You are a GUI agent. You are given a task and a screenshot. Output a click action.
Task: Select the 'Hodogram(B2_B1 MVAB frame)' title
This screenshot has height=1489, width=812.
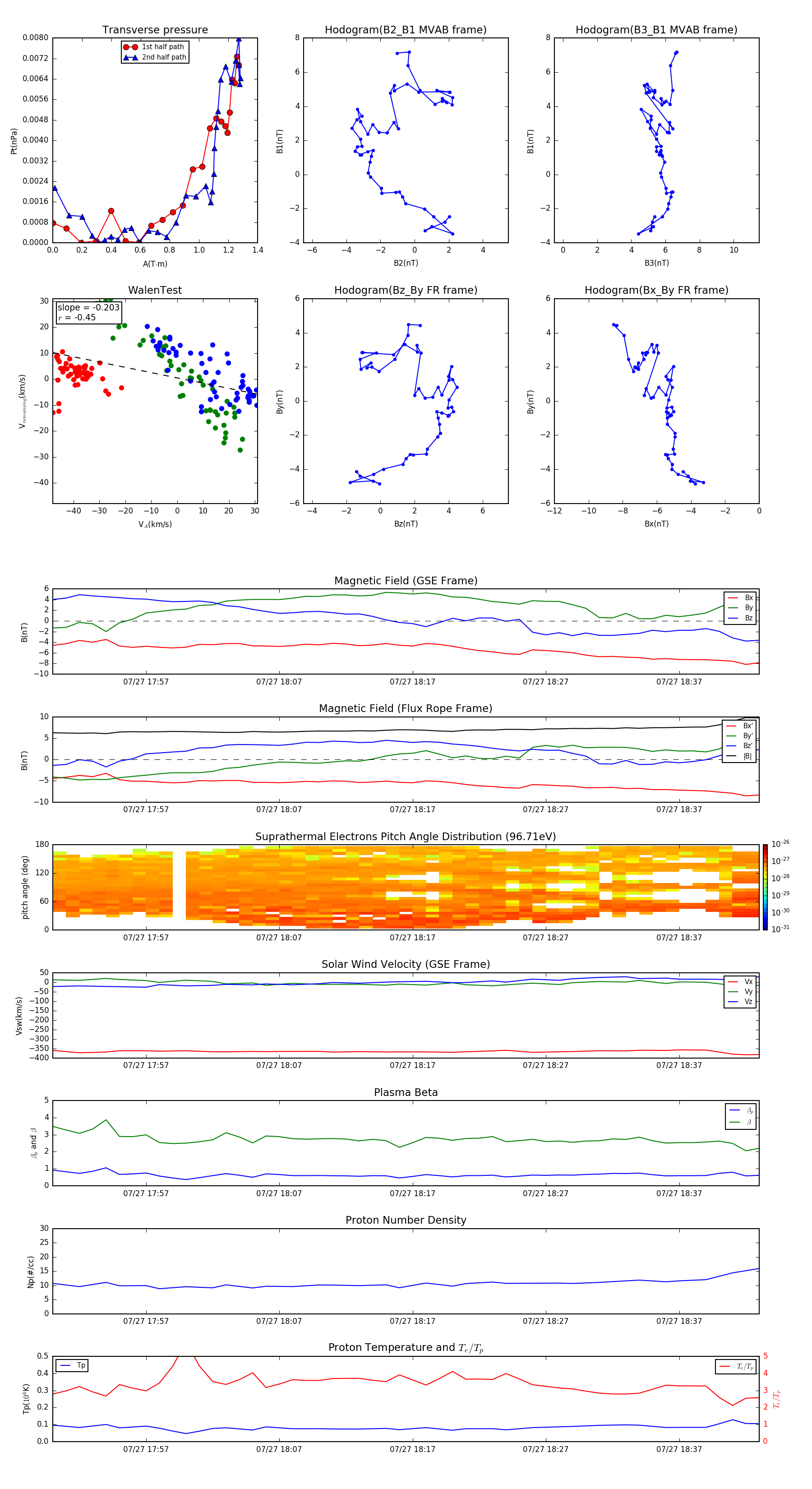(x=406, y=30)
